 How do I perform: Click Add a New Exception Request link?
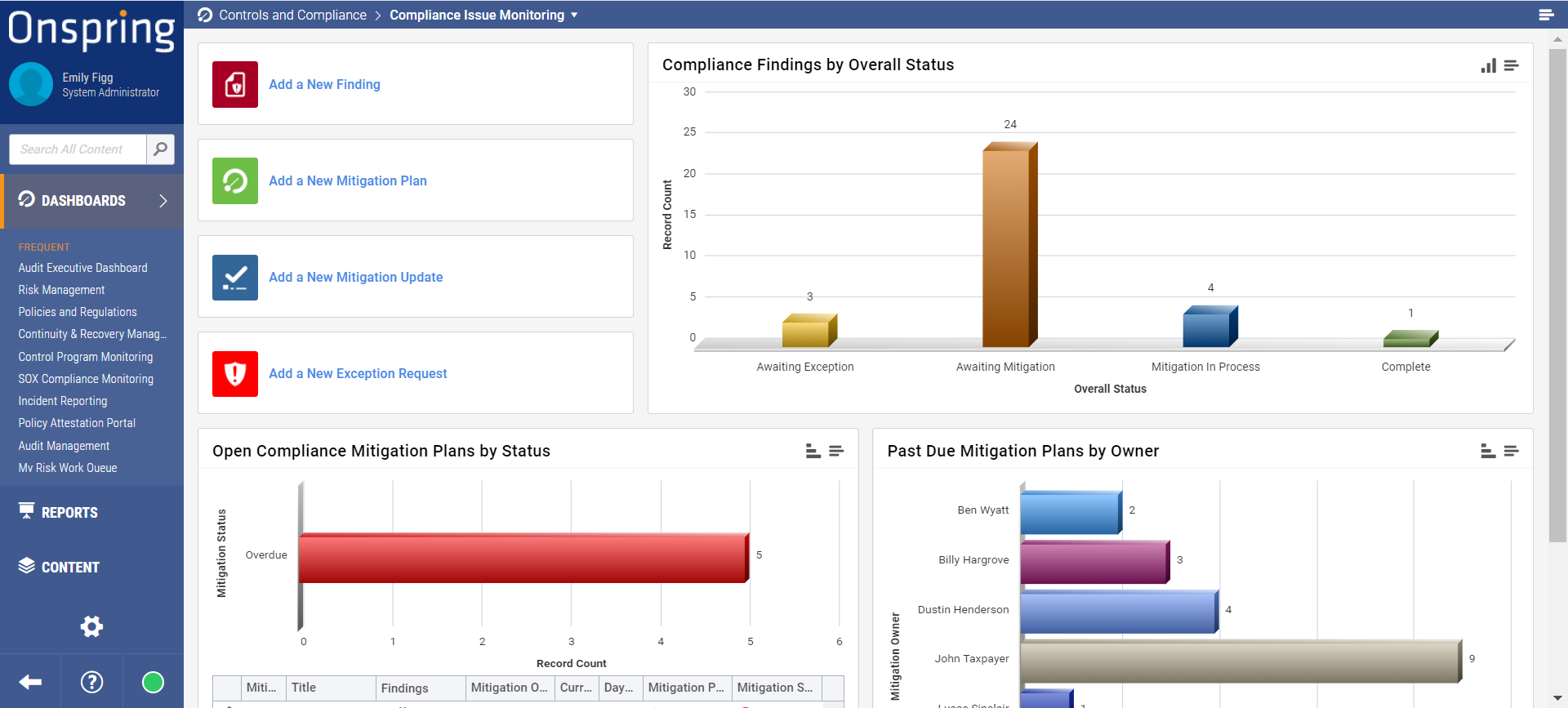coord(358,373)
